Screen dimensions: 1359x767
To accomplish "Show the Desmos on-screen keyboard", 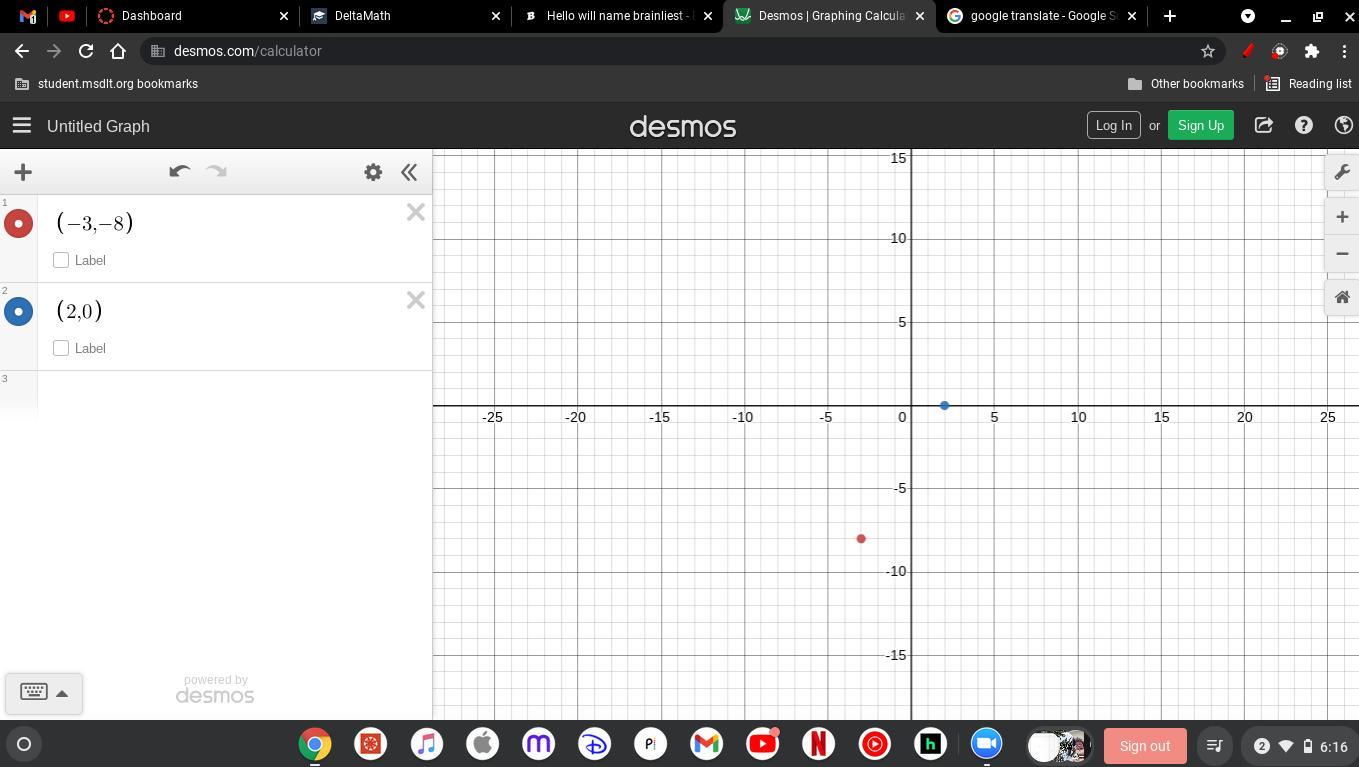I will click(43, 692).
